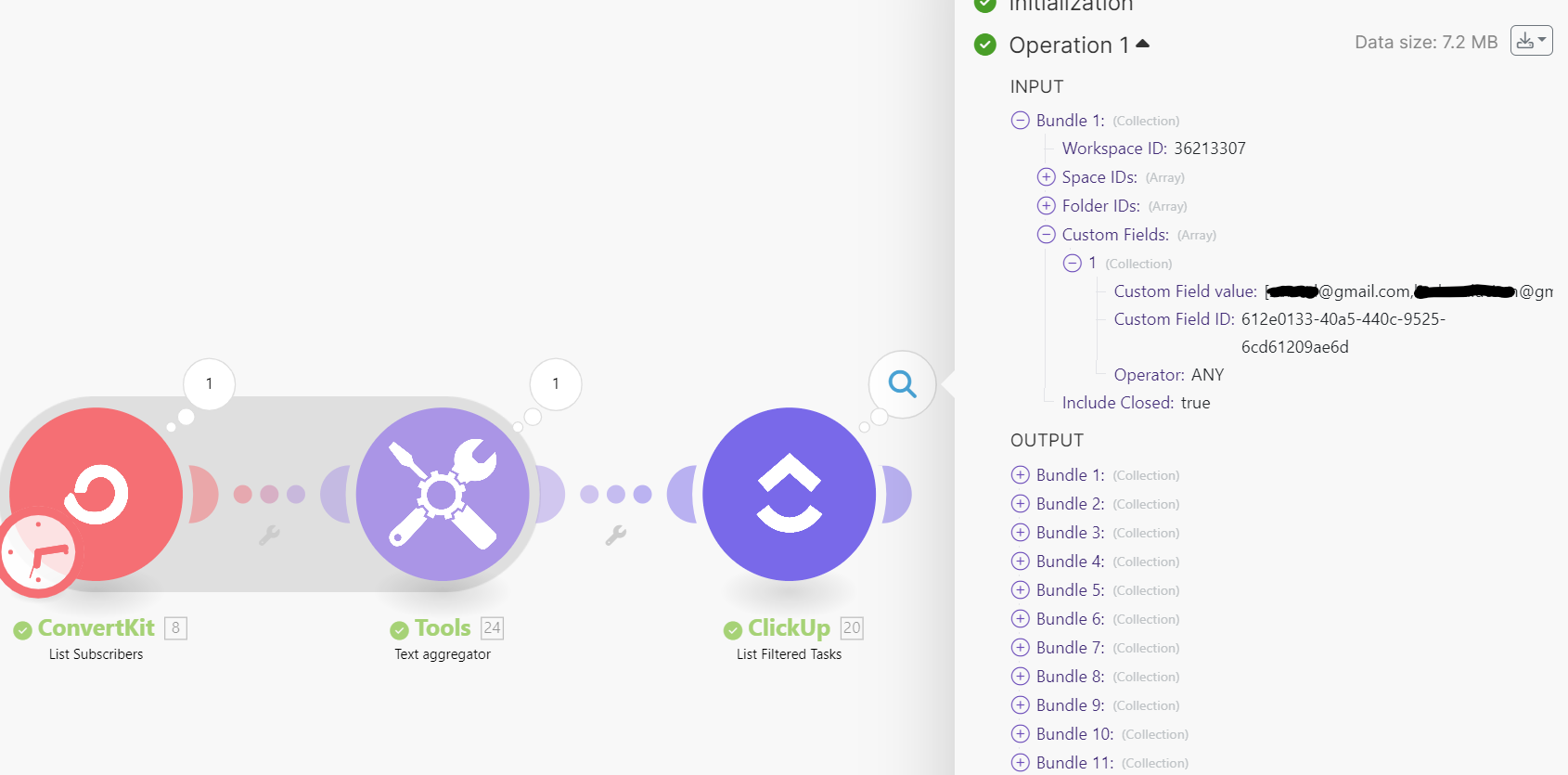Collapse the Operation 1 section arrow

click(1142, 44)
